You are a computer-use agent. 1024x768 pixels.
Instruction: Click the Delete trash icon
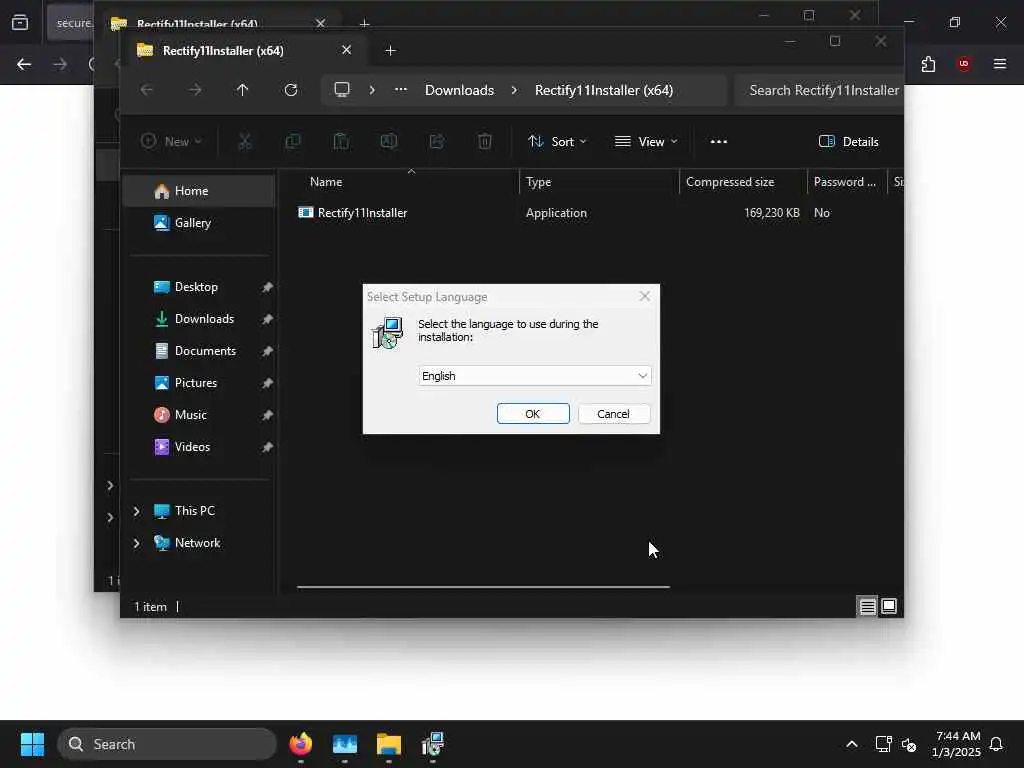[x=485, y=141]
